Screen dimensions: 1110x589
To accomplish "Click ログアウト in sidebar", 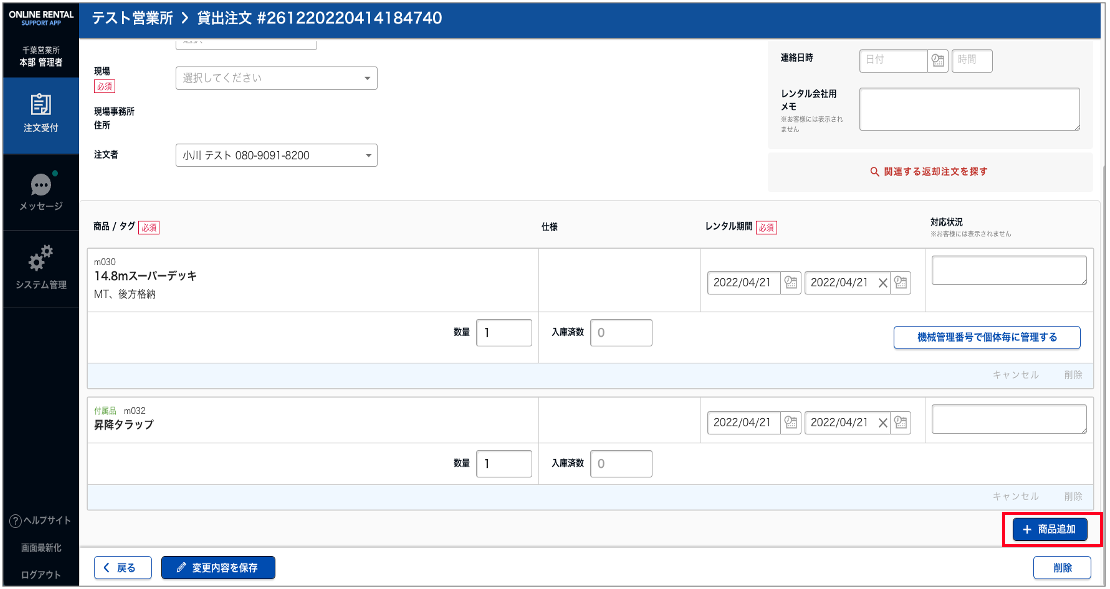I will point(41,575).
